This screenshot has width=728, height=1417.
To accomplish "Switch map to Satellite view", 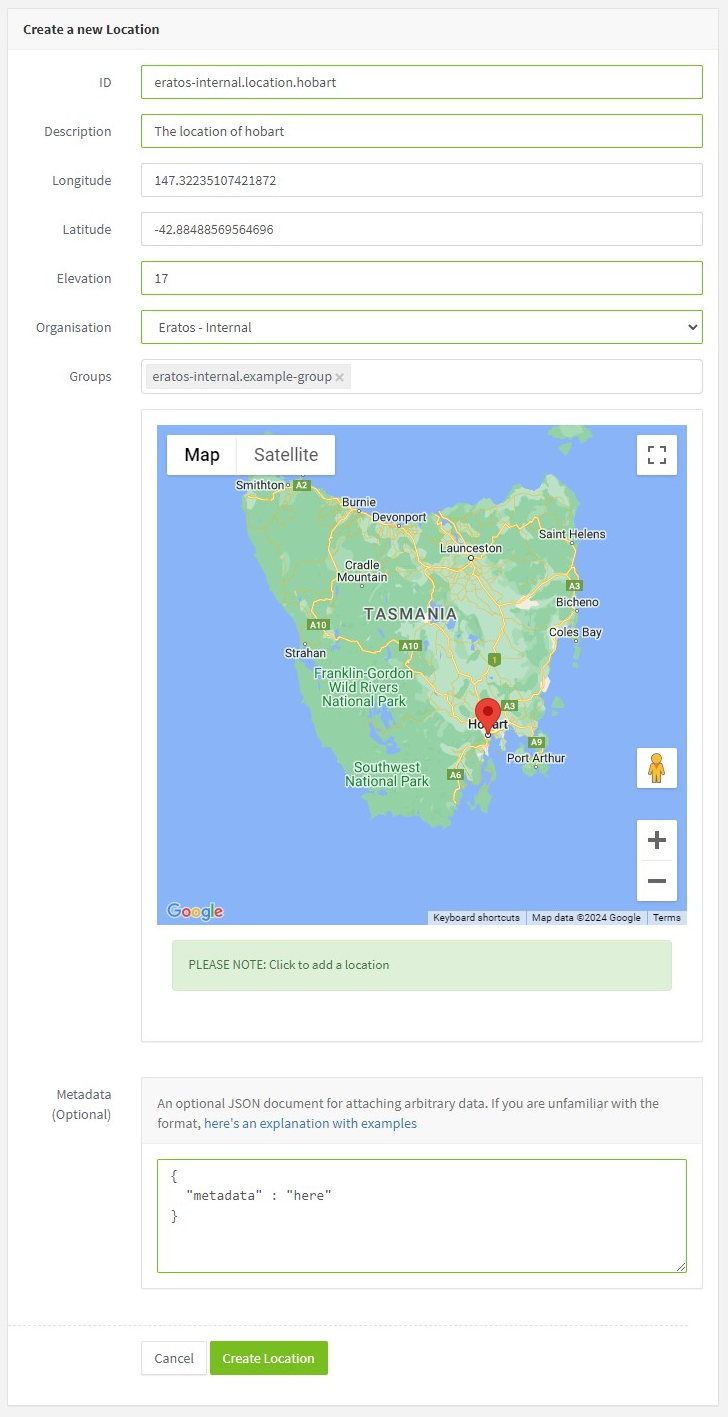I will [286, 455].
